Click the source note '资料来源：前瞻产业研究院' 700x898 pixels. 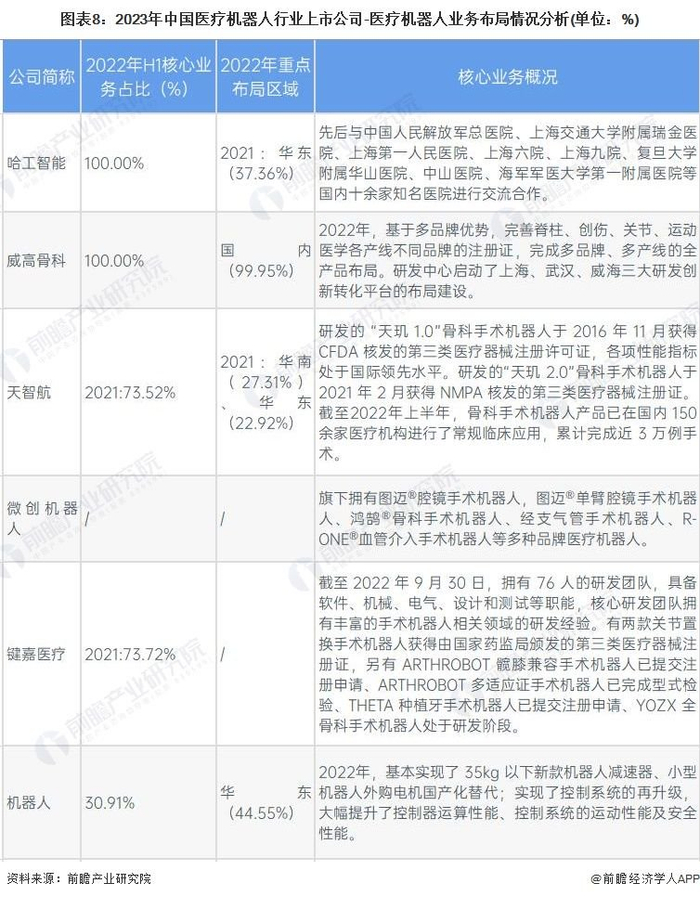pyautogui.click(x=79, y=878)
